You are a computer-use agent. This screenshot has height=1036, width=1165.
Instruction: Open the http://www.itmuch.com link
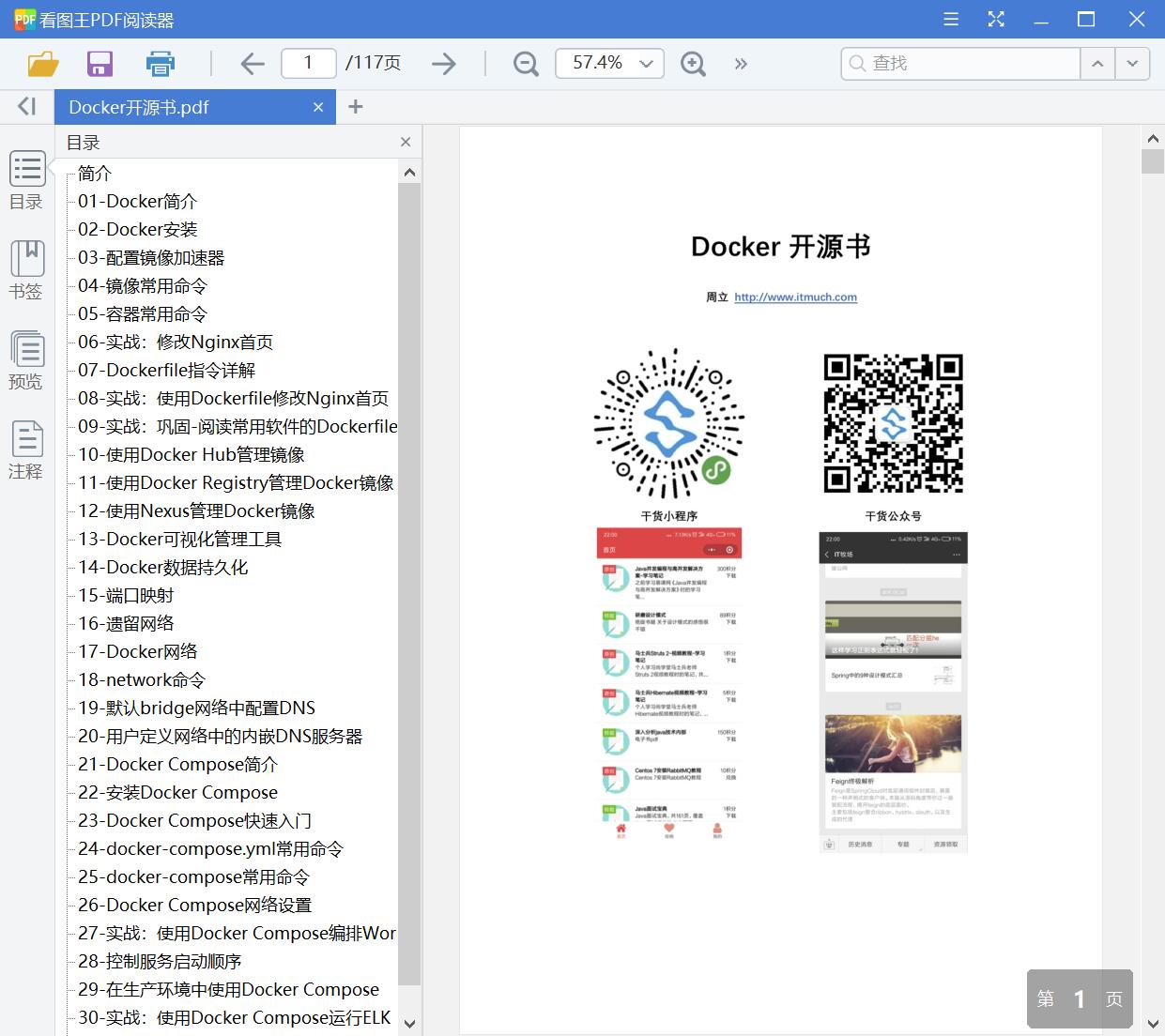[x=795, y=297]
